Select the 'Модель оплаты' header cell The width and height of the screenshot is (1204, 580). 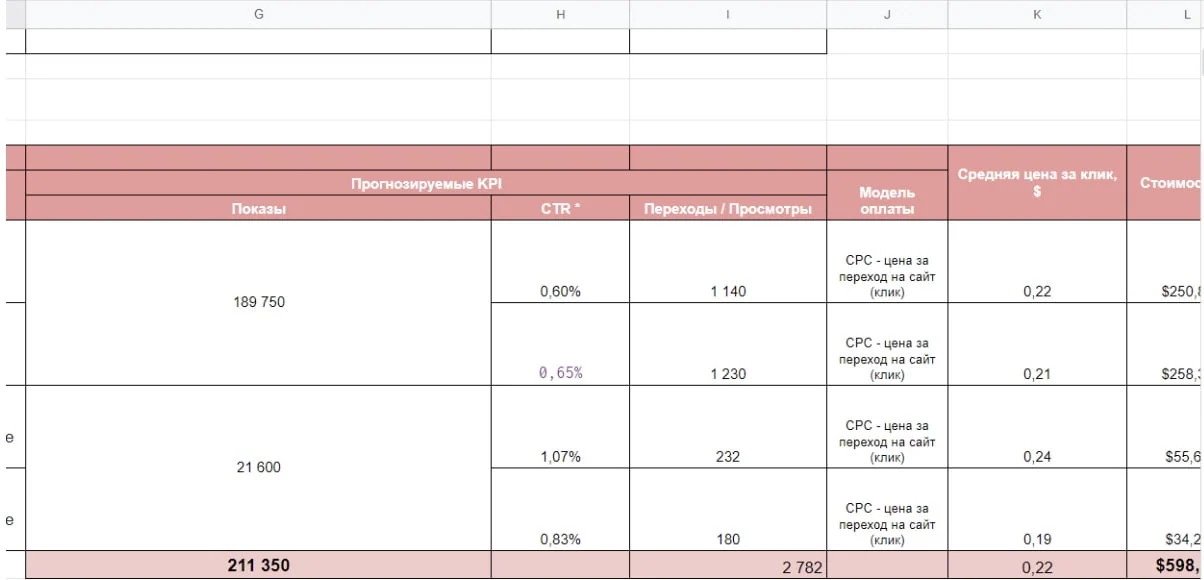[887, 196]
